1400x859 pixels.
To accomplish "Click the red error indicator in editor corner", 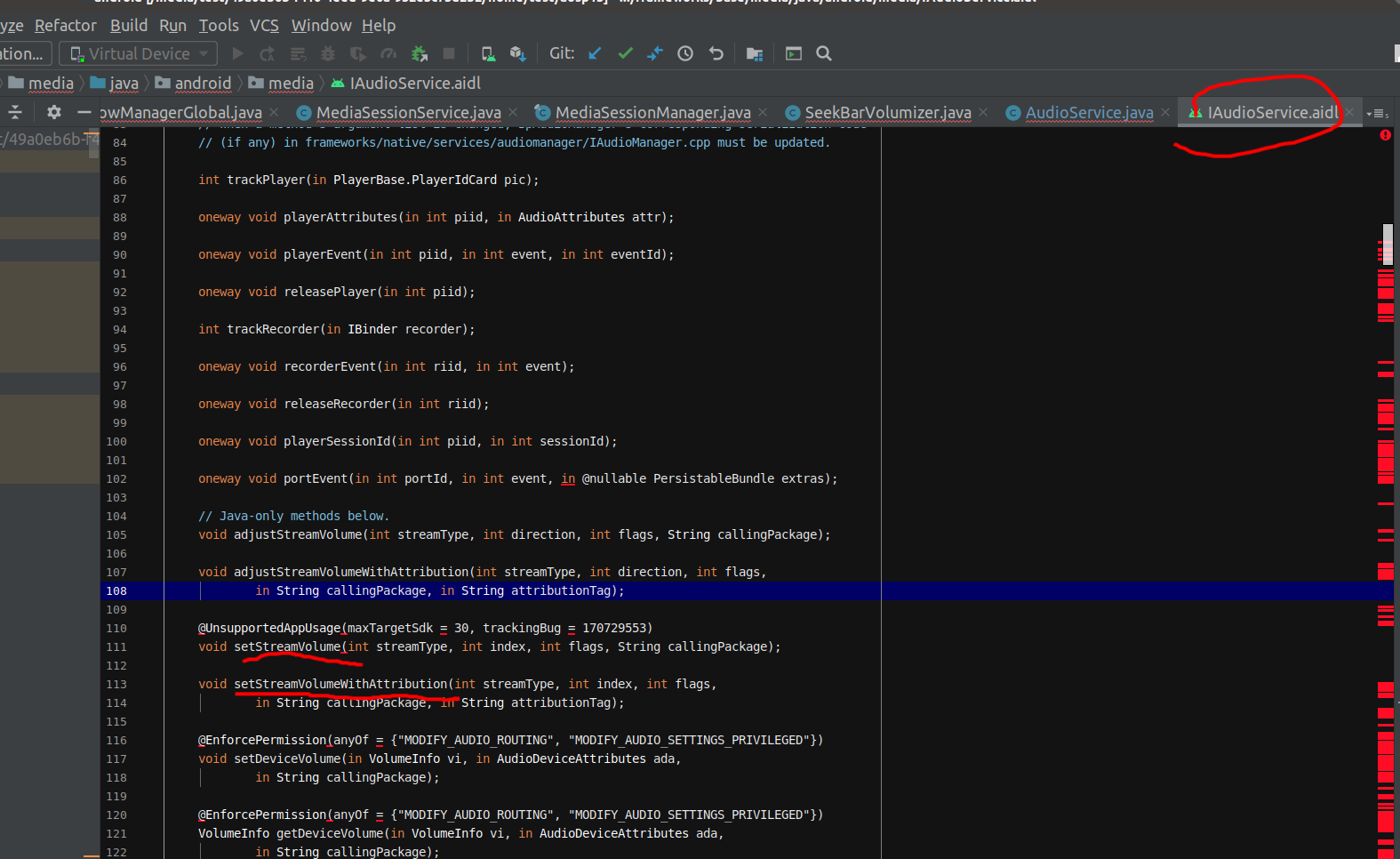I will (1385, 135).
